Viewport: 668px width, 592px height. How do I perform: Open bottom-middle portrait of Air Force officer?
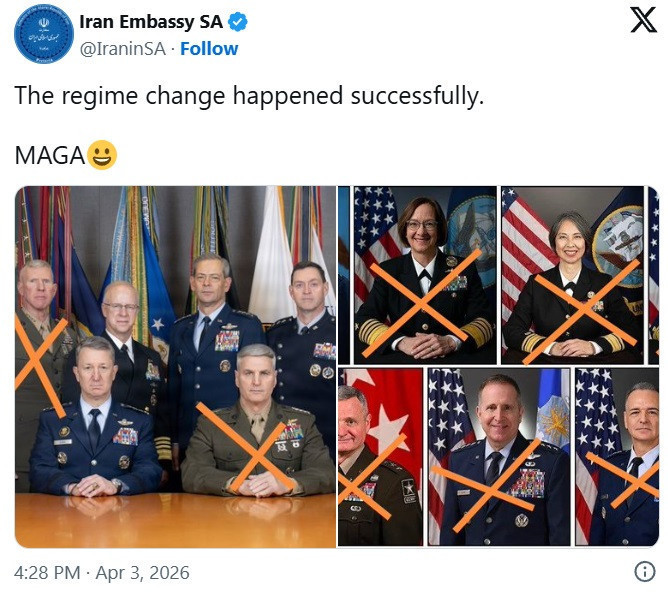(x=499, y=457)
